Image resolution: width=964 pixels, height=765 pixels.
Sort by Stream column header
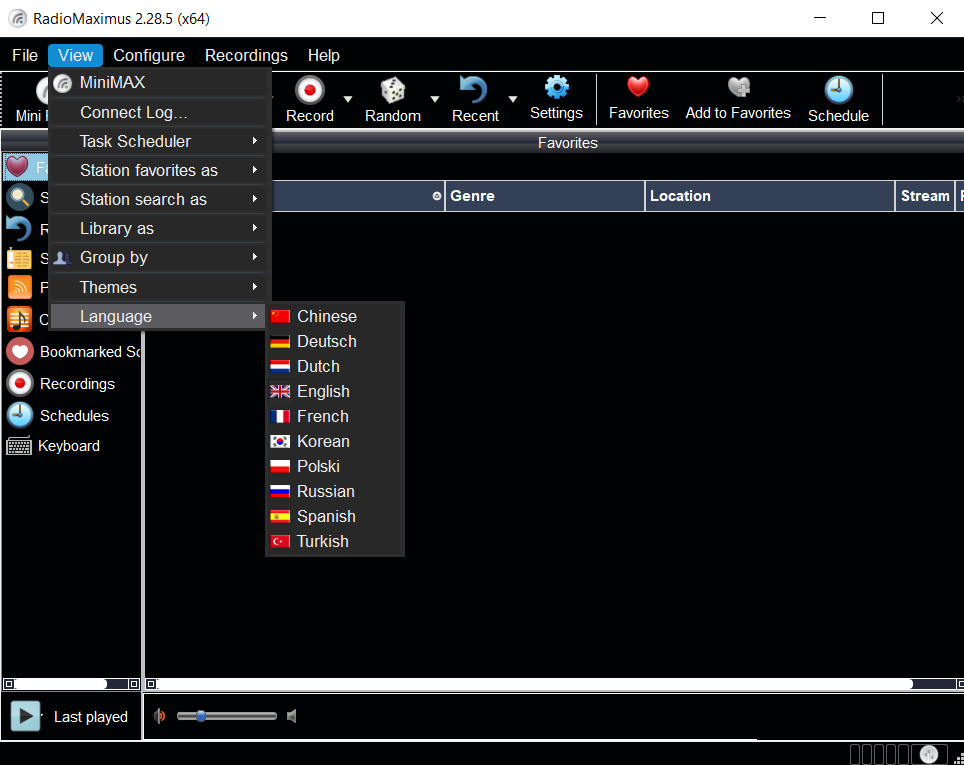(x=925, y=196)
